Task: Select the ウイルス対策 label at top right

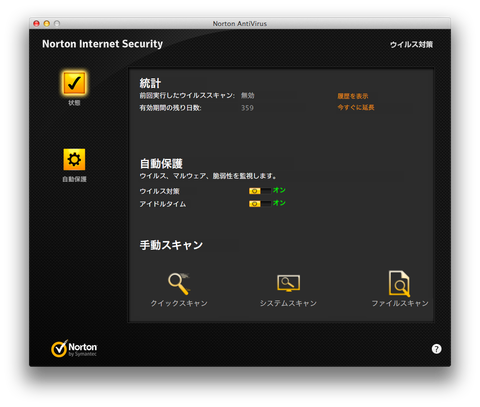Action: click(x=411, y=44)
